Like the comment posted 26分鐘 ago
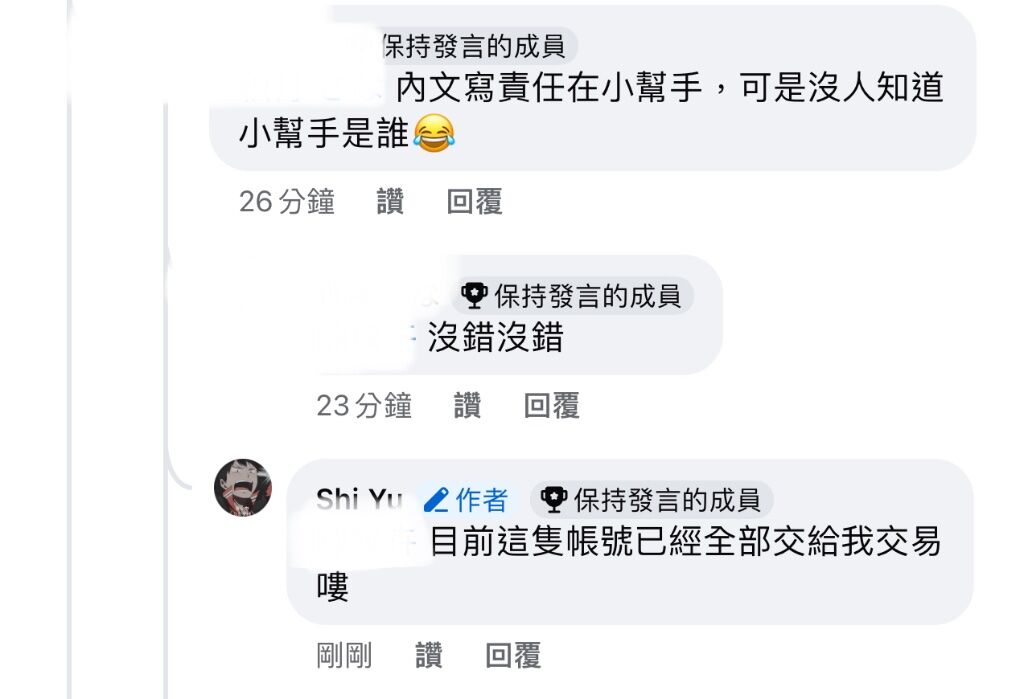The height and width of the screenshot is (699, 1024). click(390, 201)
